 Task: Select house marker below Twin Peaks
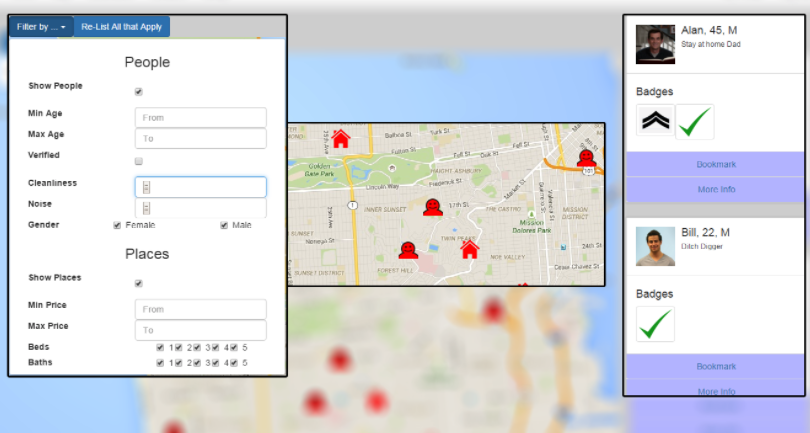click(x=470, y=249)
